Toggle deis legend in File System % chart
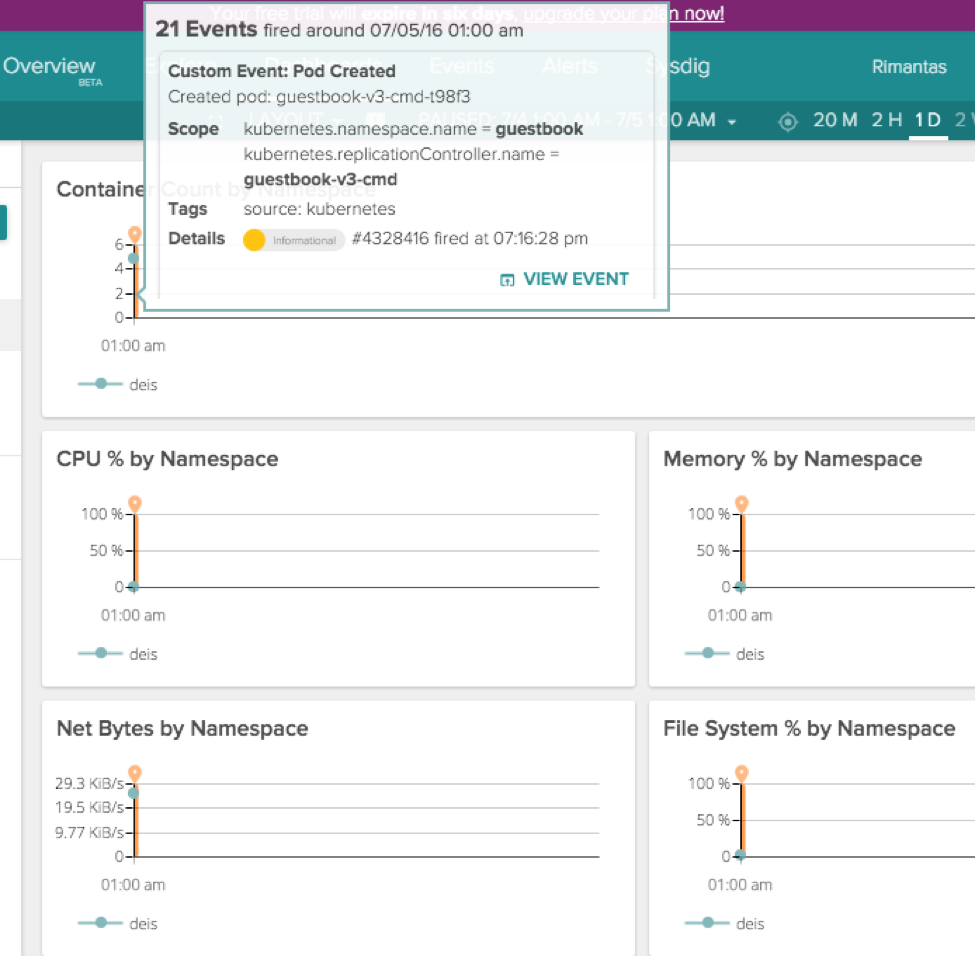The width and height of the screenshot is (975, 956). point(724,923)
